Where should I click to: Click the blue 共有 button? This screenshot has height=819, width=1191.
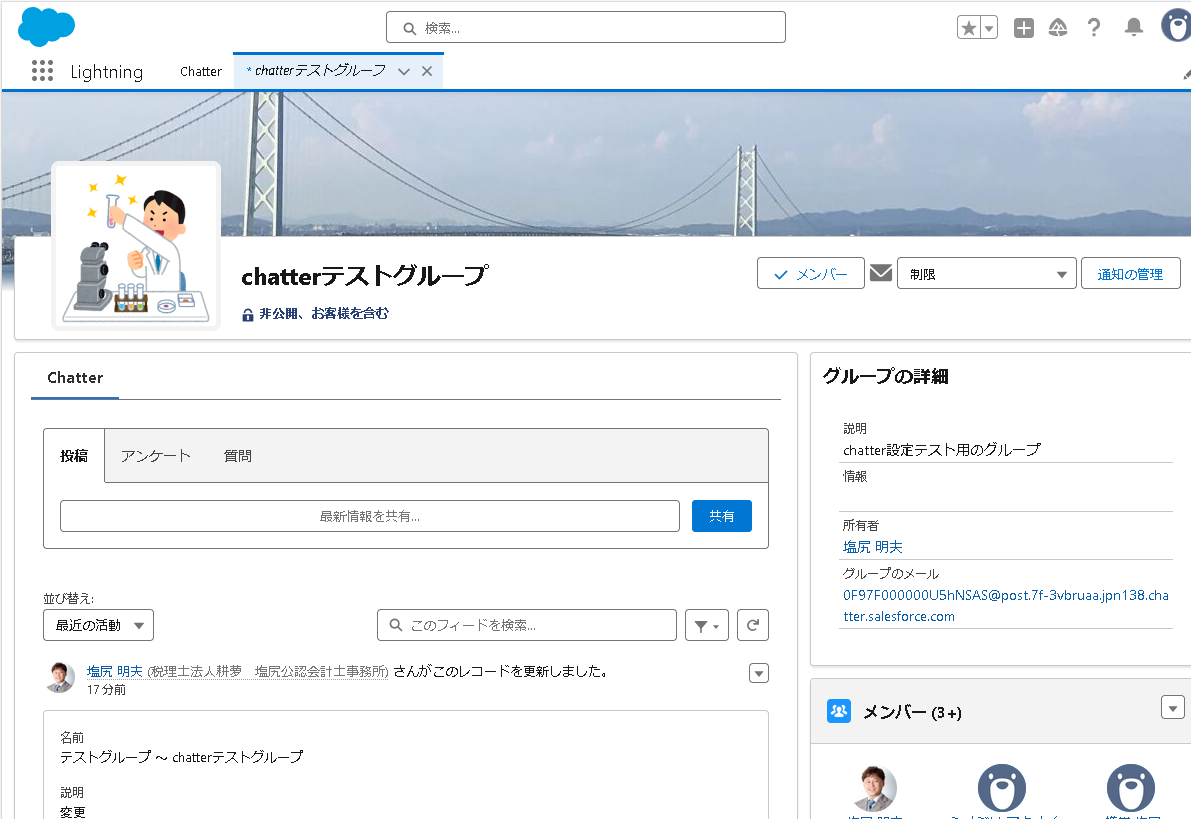click(x=722, y=516)
